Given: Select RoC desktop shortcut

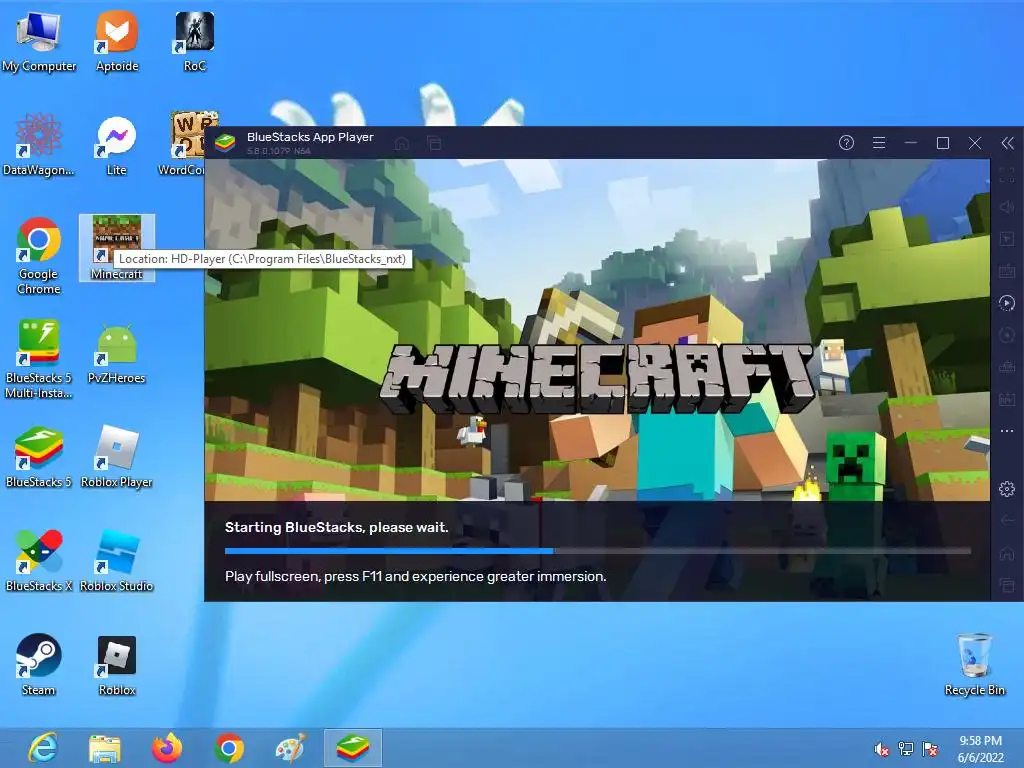Looking at the screenshot, I should click(x=195, y=42).
